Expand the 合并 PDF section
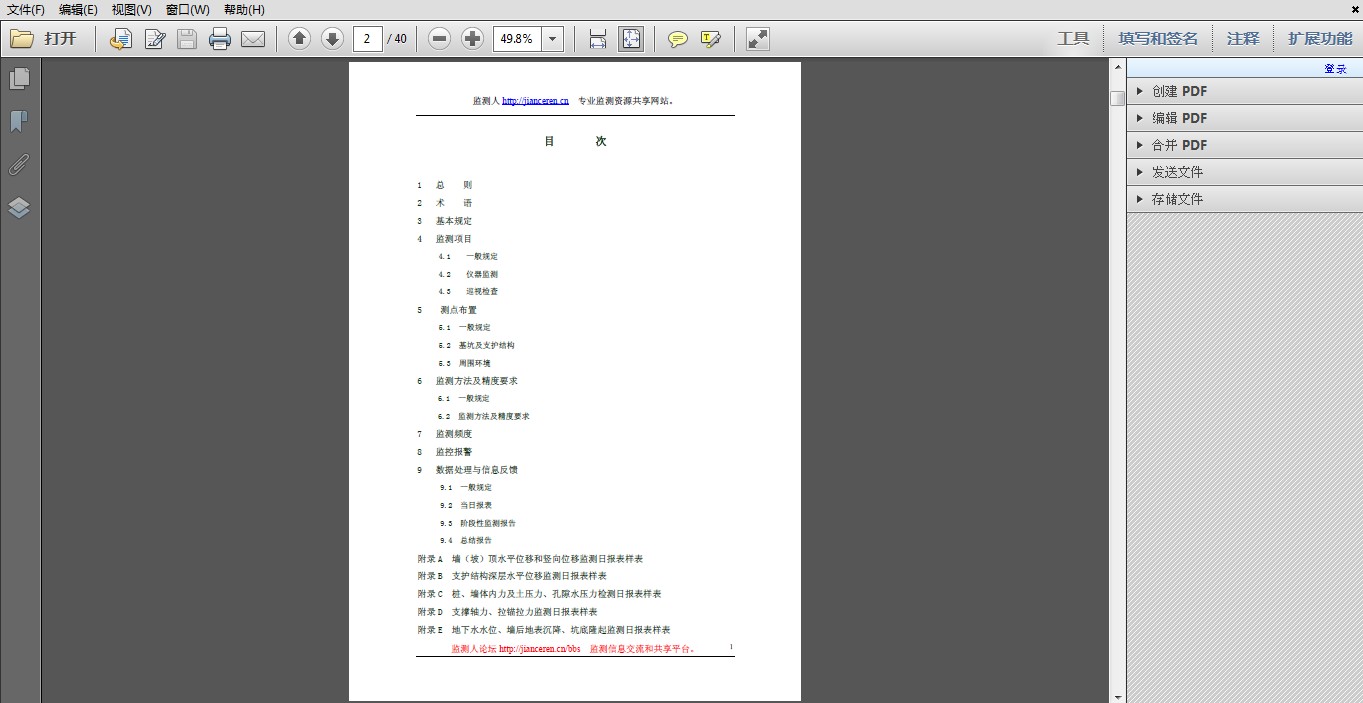 (x=1244, y=145)
